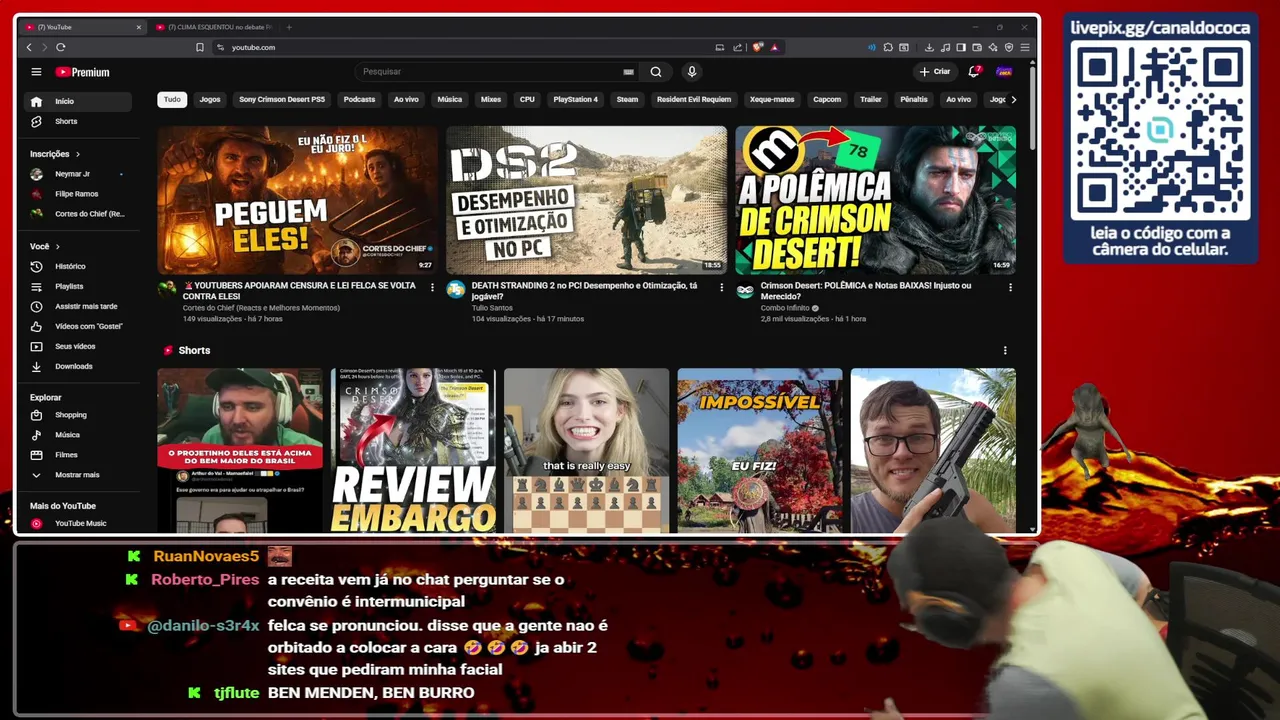Viewport: 1280px width, 720px height.
Task: Click the share page icon in address bar
Action: (737, 47)
